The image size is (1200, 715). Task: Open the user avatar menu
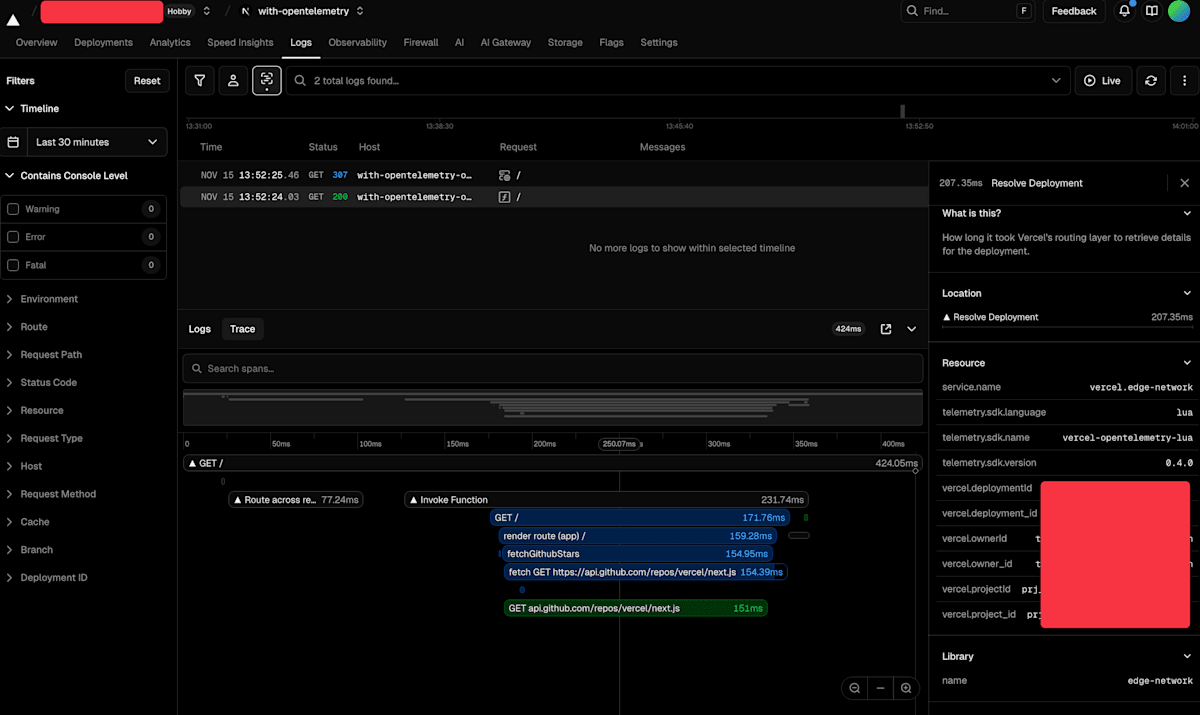pos(1179,11)
